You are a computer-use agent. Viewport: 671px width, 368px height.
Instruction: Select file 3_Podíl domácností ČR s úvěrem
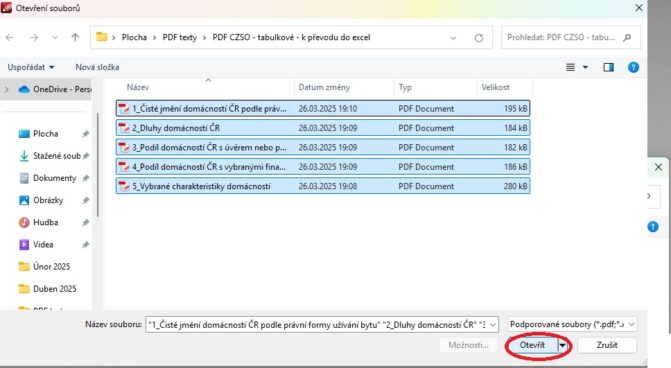coord(323,148)
